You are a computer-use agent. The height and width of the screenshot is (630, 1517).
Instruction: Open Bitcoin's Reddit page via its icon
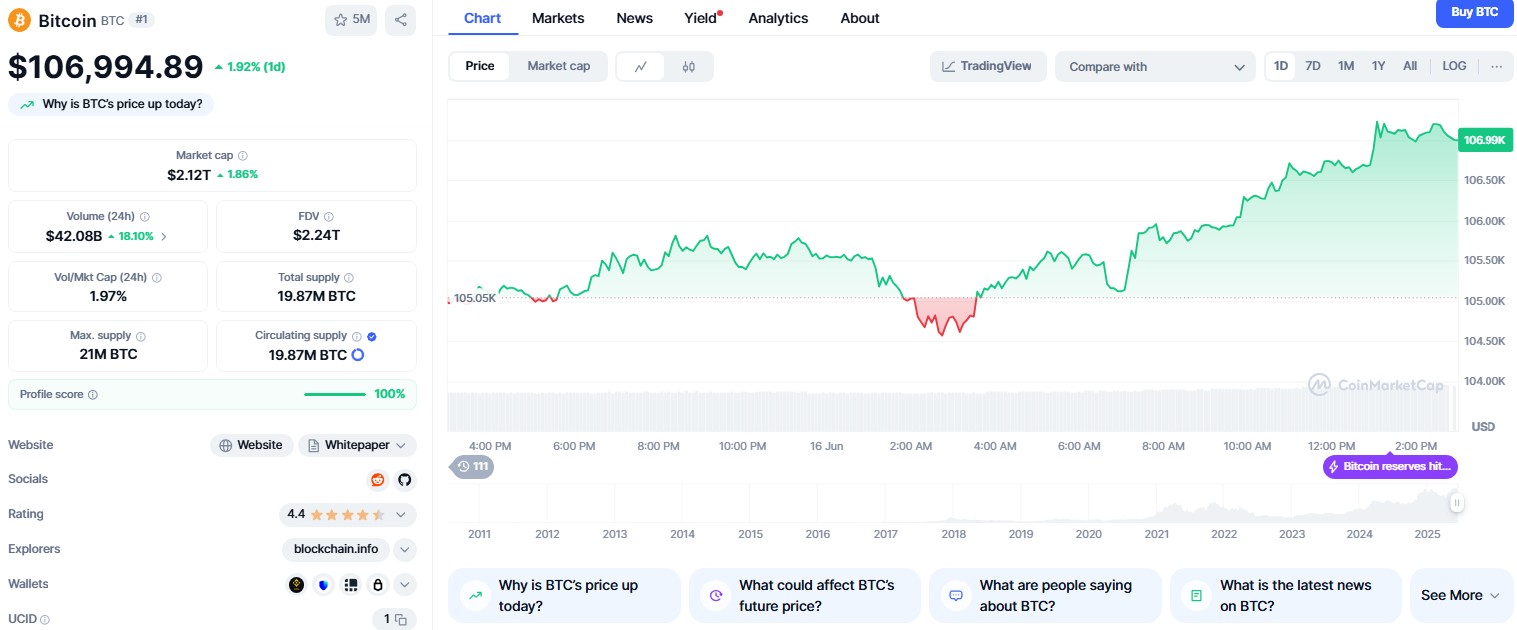[377, 480]
